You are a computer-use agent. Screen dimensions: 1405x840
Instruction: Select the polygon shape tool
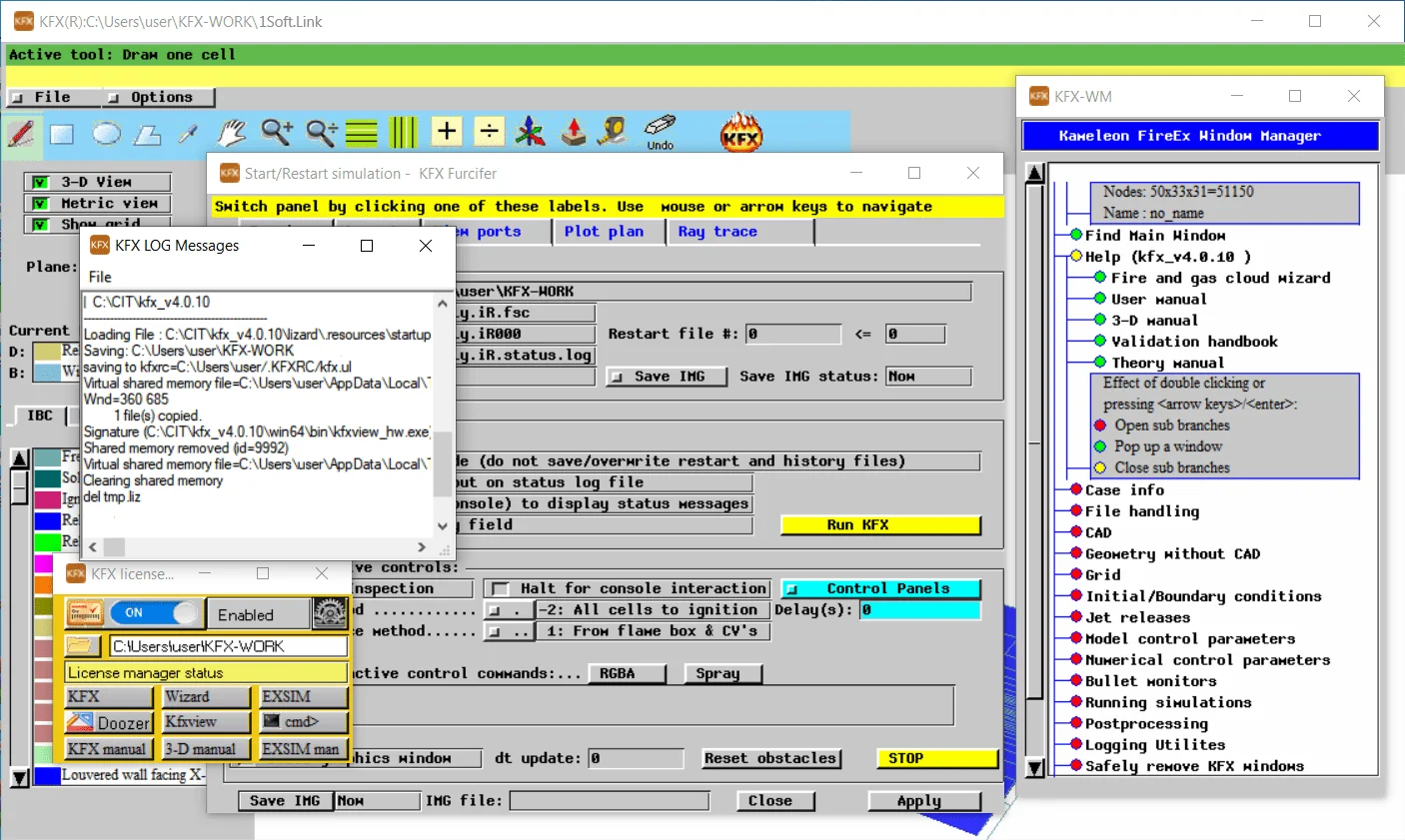tap(148, 134)
